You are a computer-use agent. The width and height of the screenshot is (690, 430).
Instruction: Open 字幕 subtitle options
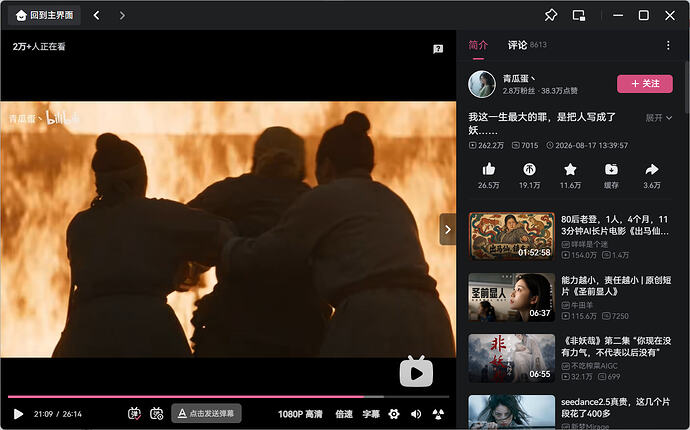click(x=371, y=414)
